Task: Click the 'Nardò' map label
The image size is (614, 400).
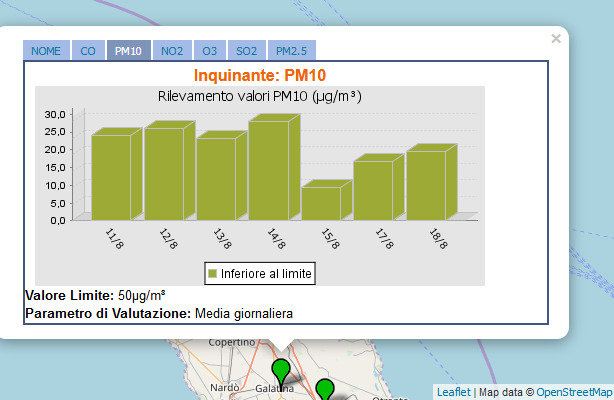Action: coord(225,388)
